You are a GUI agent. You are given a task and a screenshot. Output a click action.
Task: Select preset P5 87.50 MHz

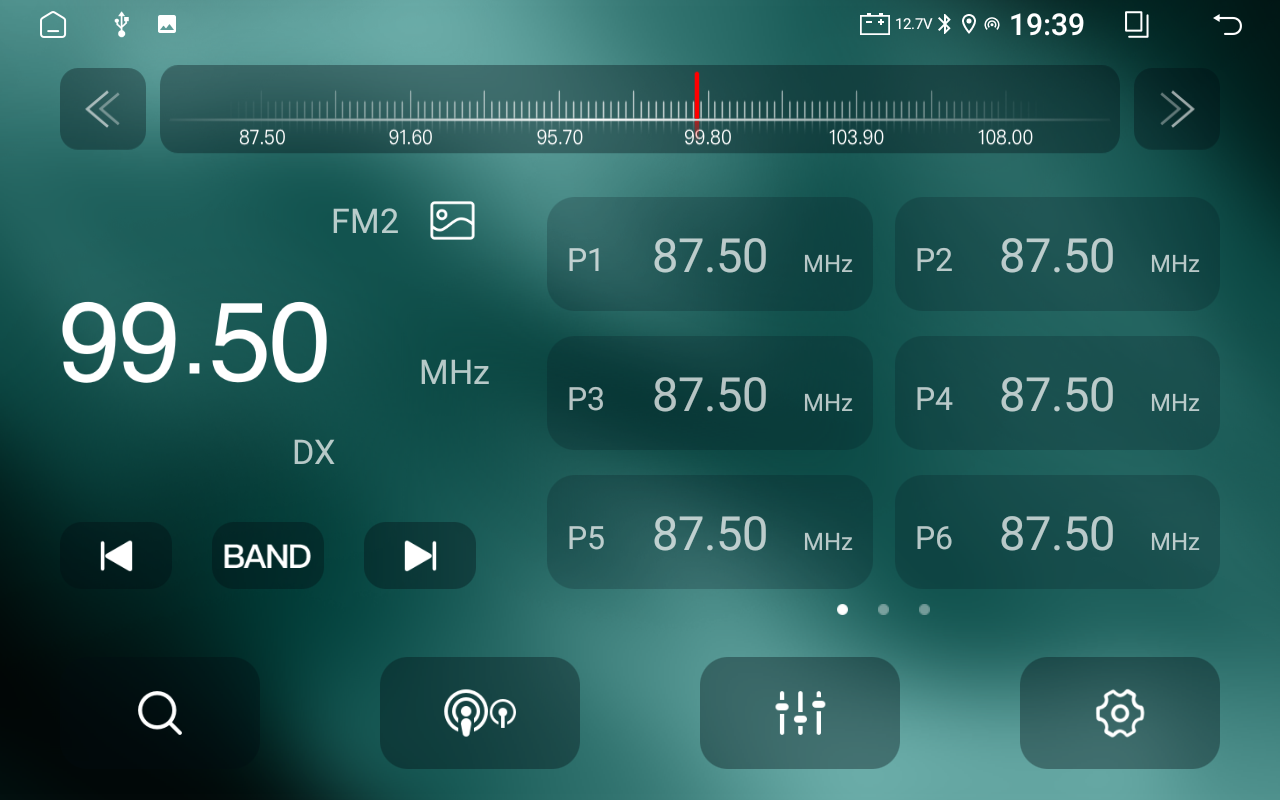(710, 532)
